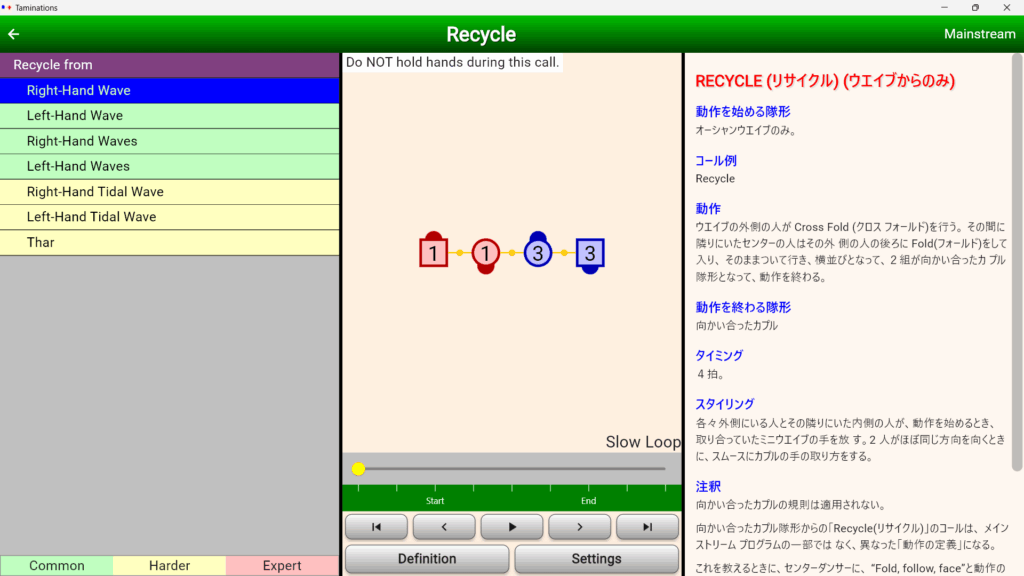
Task: Click the スタイリング heading
Action: point(724,404)
